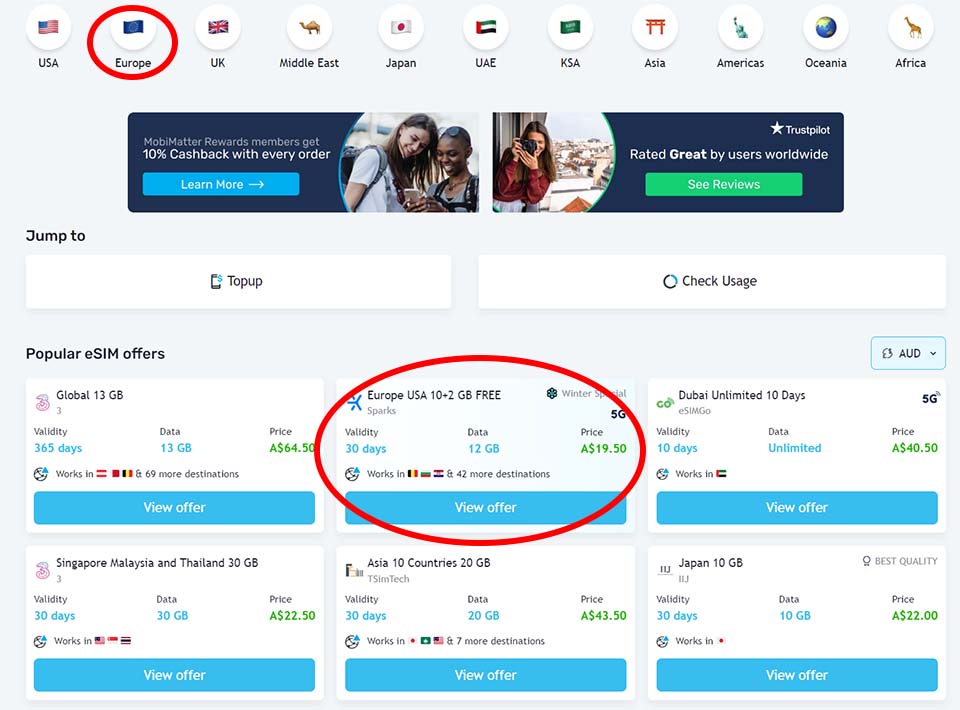Click Learn More on cashback banner
Screen dimensions: 960x710
coord(221,184)
